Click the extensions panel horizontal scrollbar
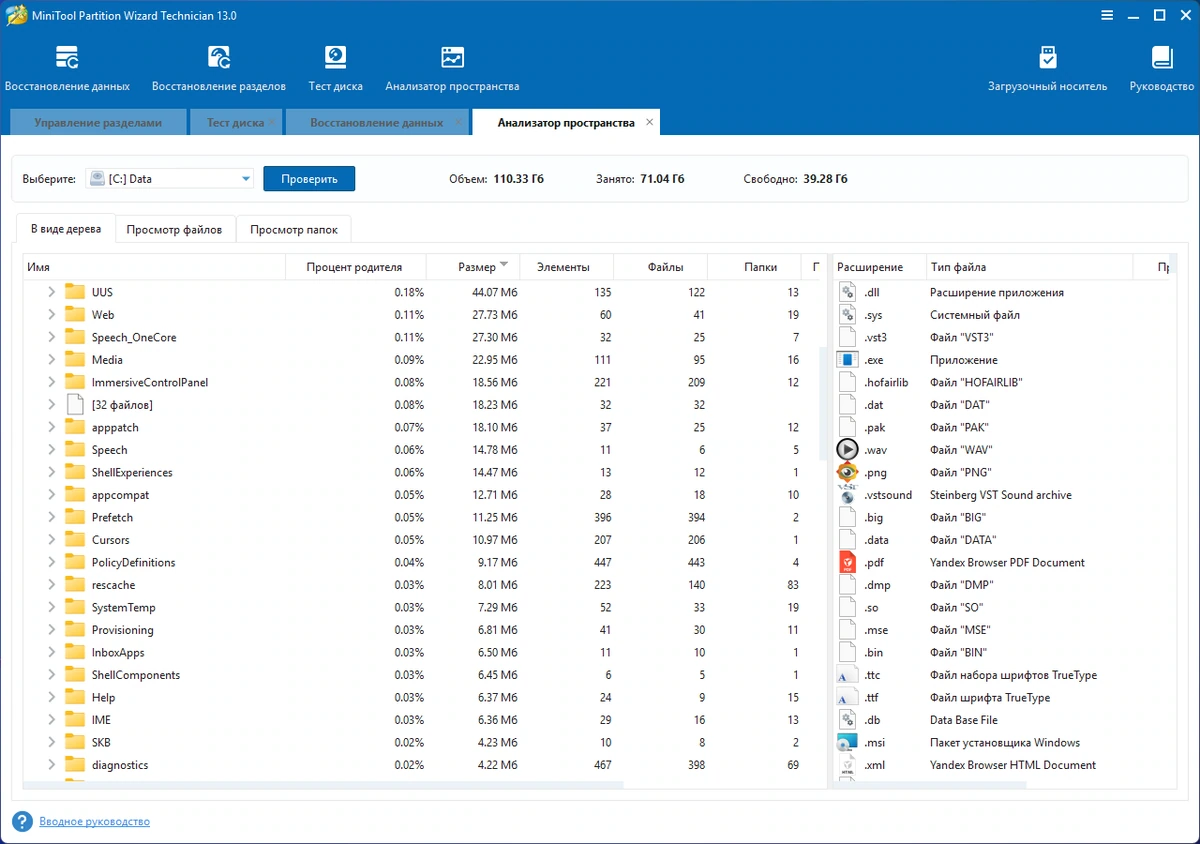 [x=929, y=785]
